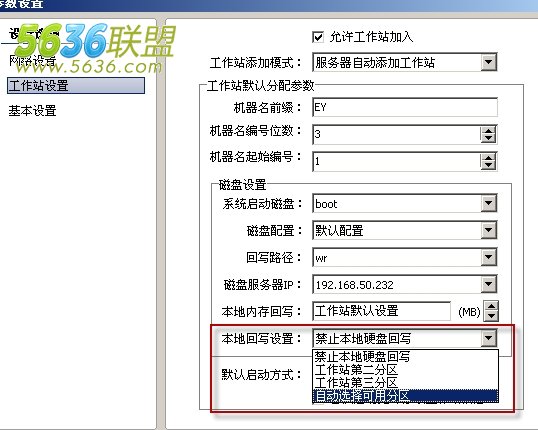Open 工作站添加模式 dropdown arrow
538x430 pixels.
[x=489, y=62]
